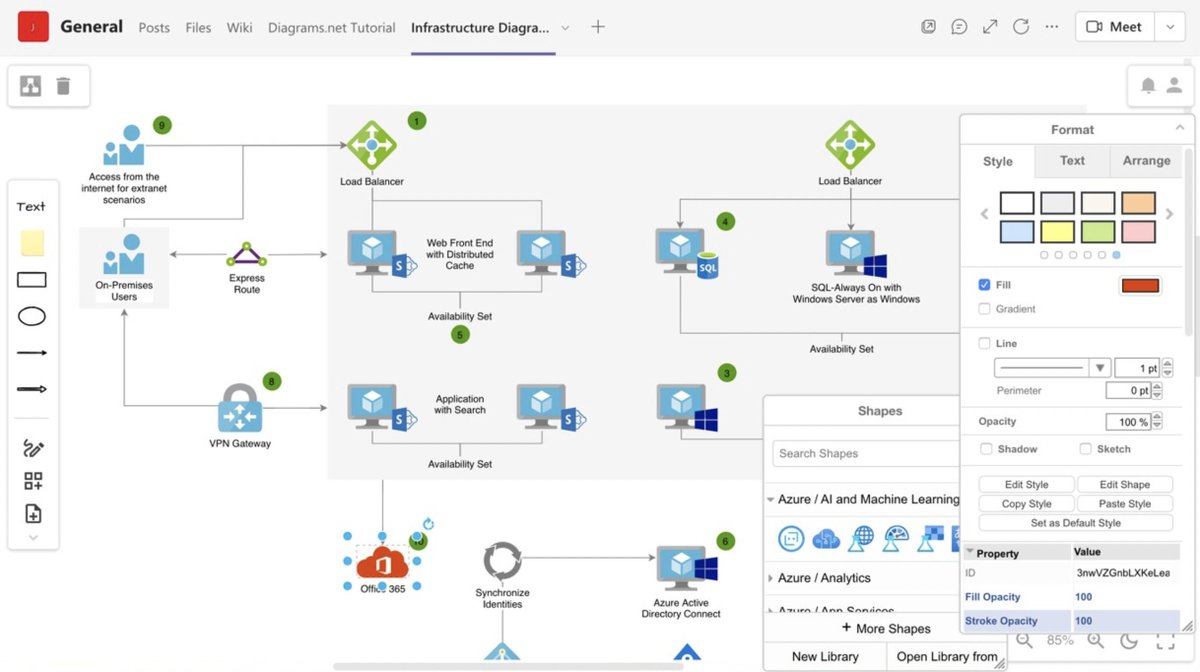Open the Posts tab
This screenshot has height=672, width=1200.
click(154, 28)
